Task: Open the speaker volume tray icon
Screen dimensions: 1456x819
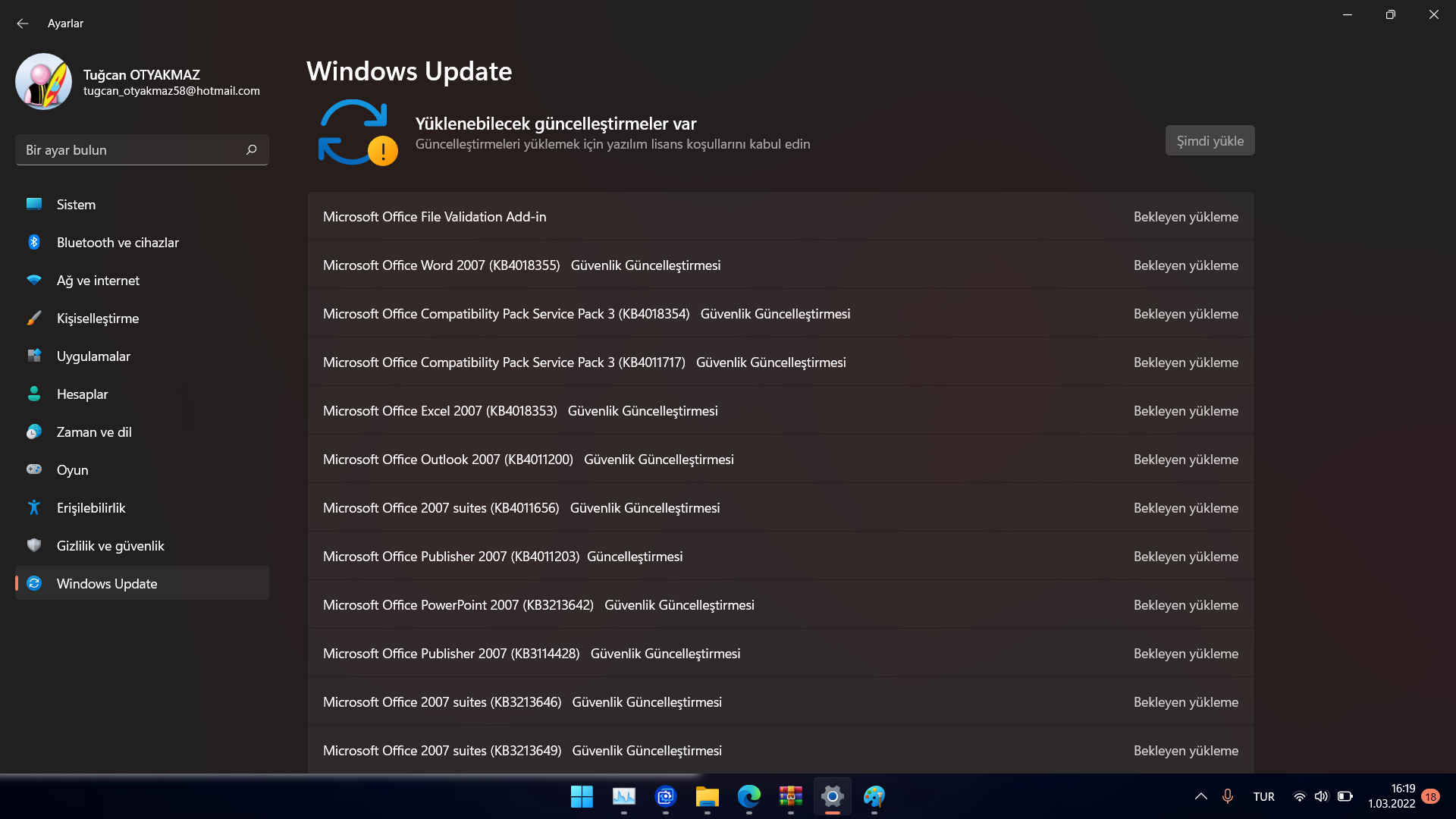Action: [x=1321, y=796]
